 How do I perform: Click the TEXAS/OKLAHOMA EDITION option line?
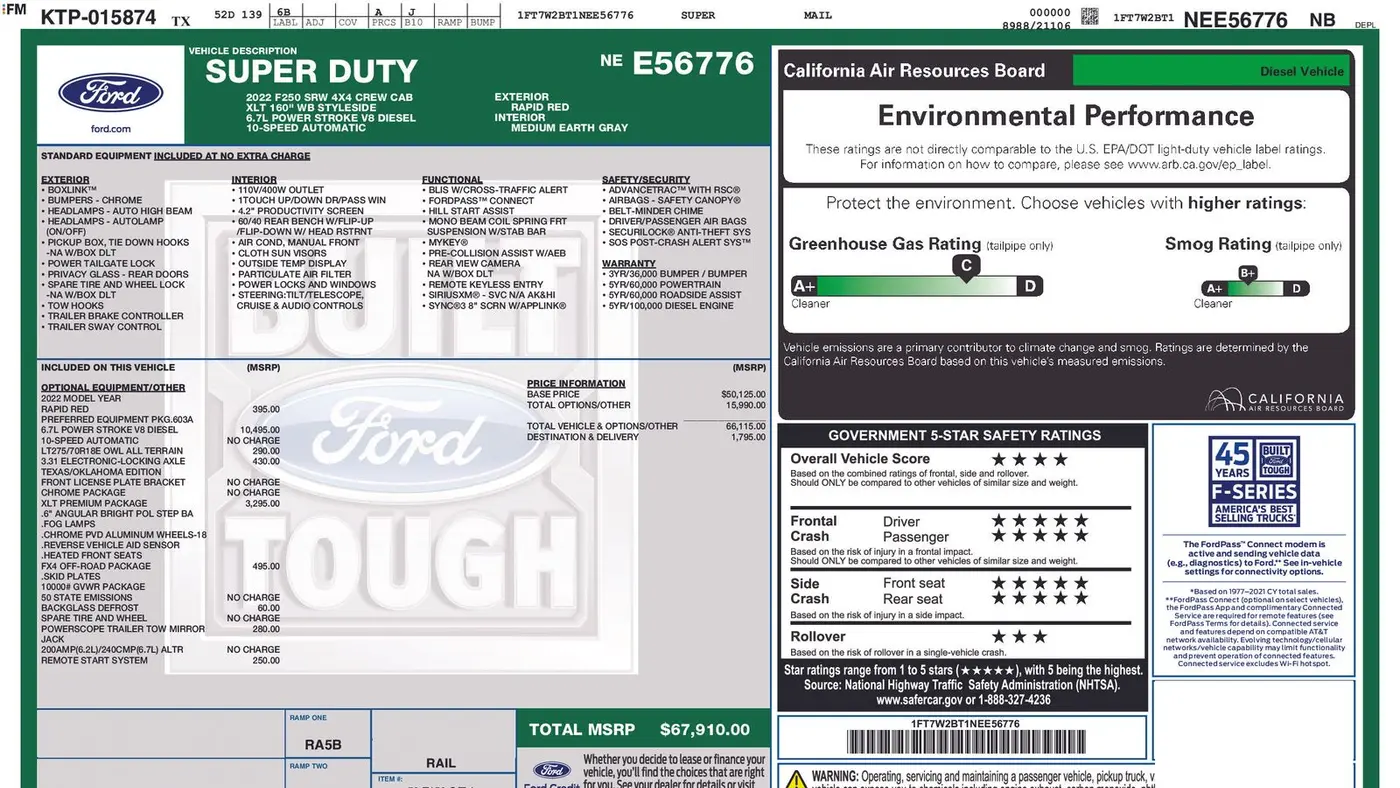101,472
